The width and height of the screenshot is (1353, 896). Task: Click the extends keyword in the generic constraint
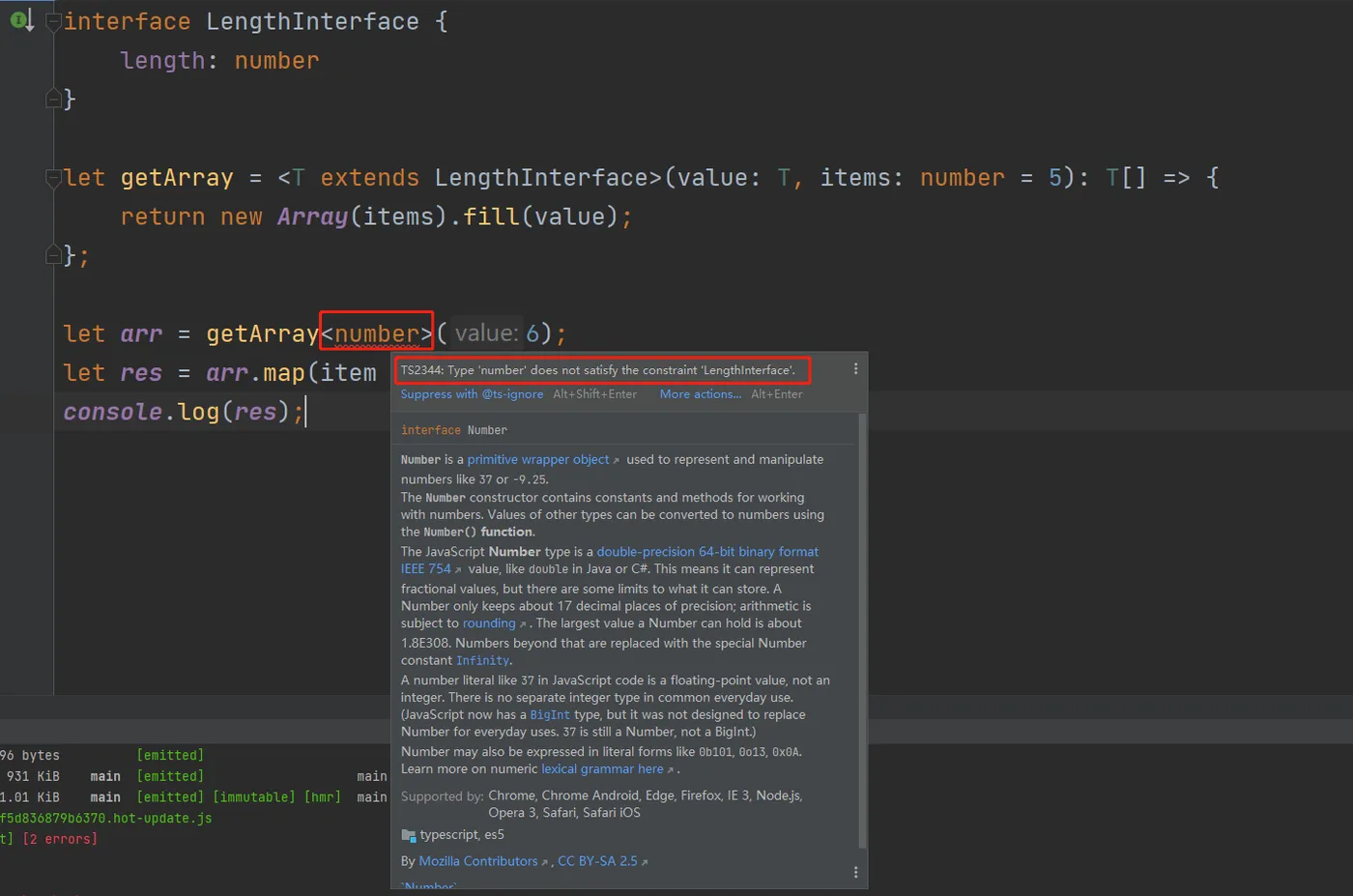(x=369, y=178)
